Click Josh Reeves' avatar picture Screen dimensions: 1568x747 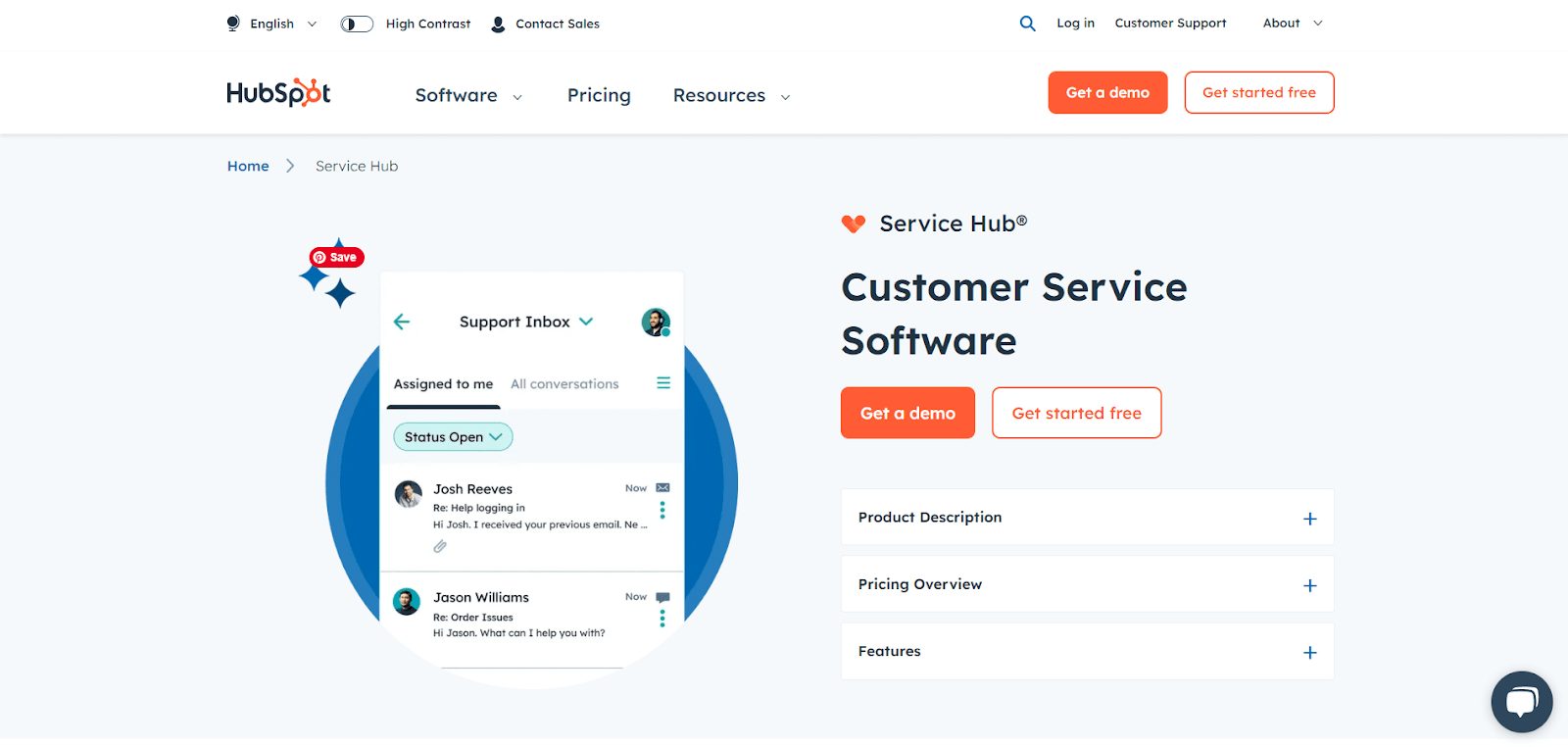tap(408, 493)
